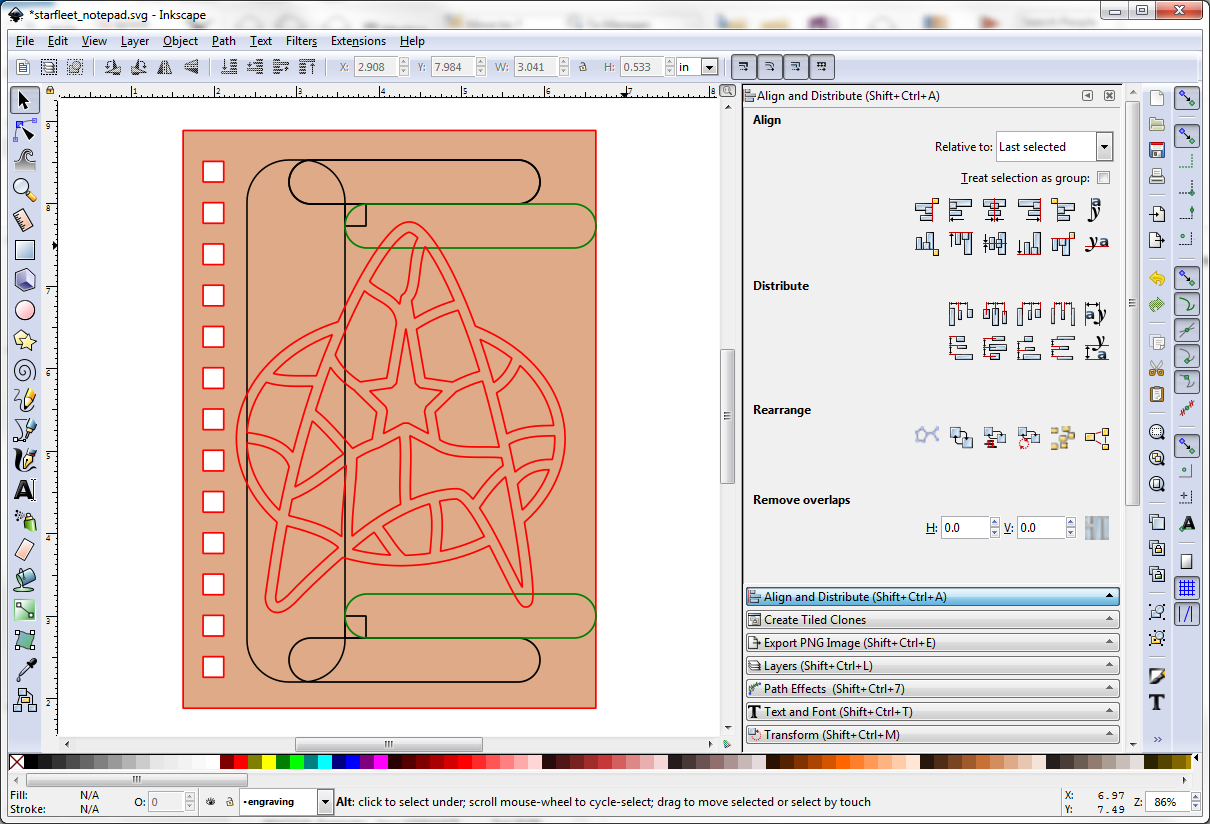Select the Color dropper tool
This screenshot has height=824, width=1210.
(x=25, y=670)
